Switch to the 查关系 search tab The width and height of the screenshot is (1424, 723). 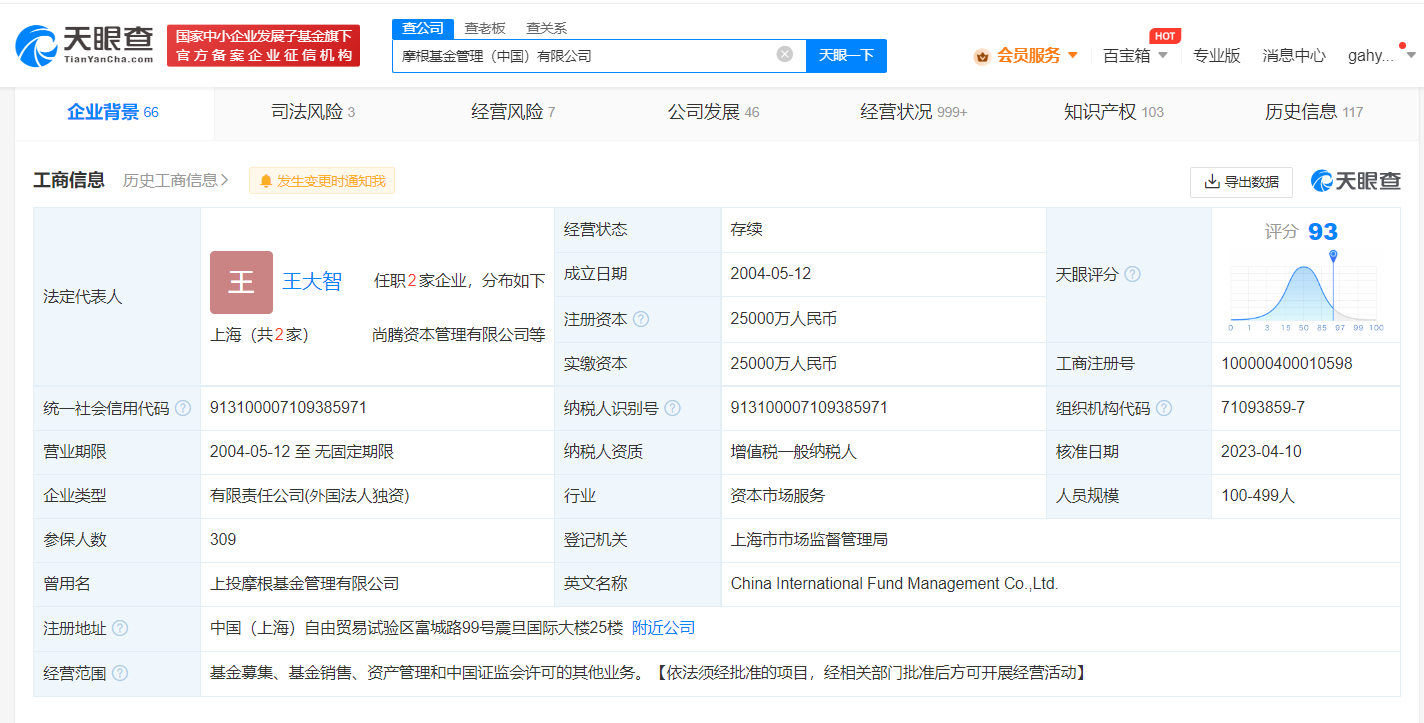click(x=546, y=28)
